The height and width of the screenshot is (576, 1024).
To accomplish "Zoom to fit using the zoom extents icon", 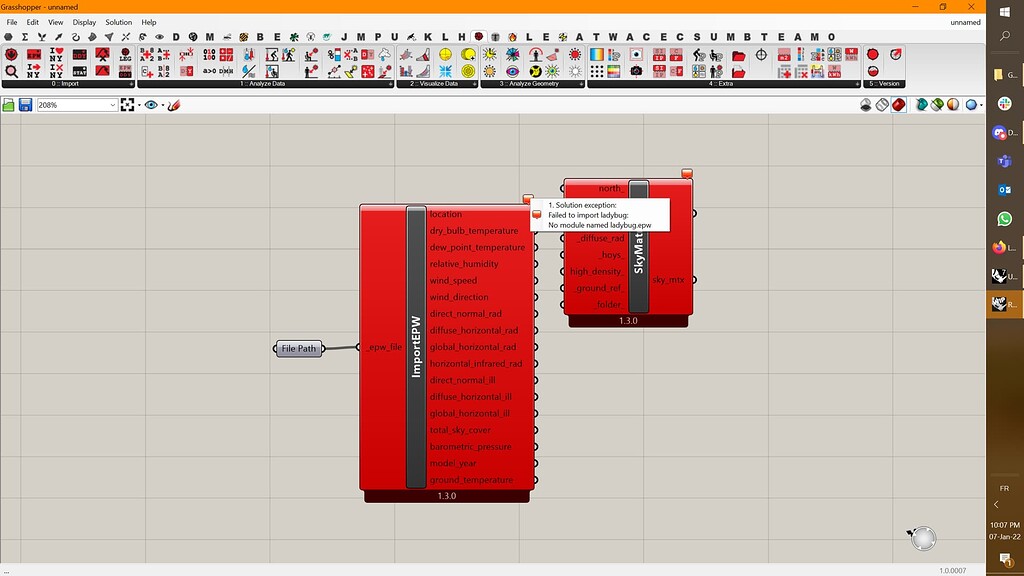I will tap(127, 103).
